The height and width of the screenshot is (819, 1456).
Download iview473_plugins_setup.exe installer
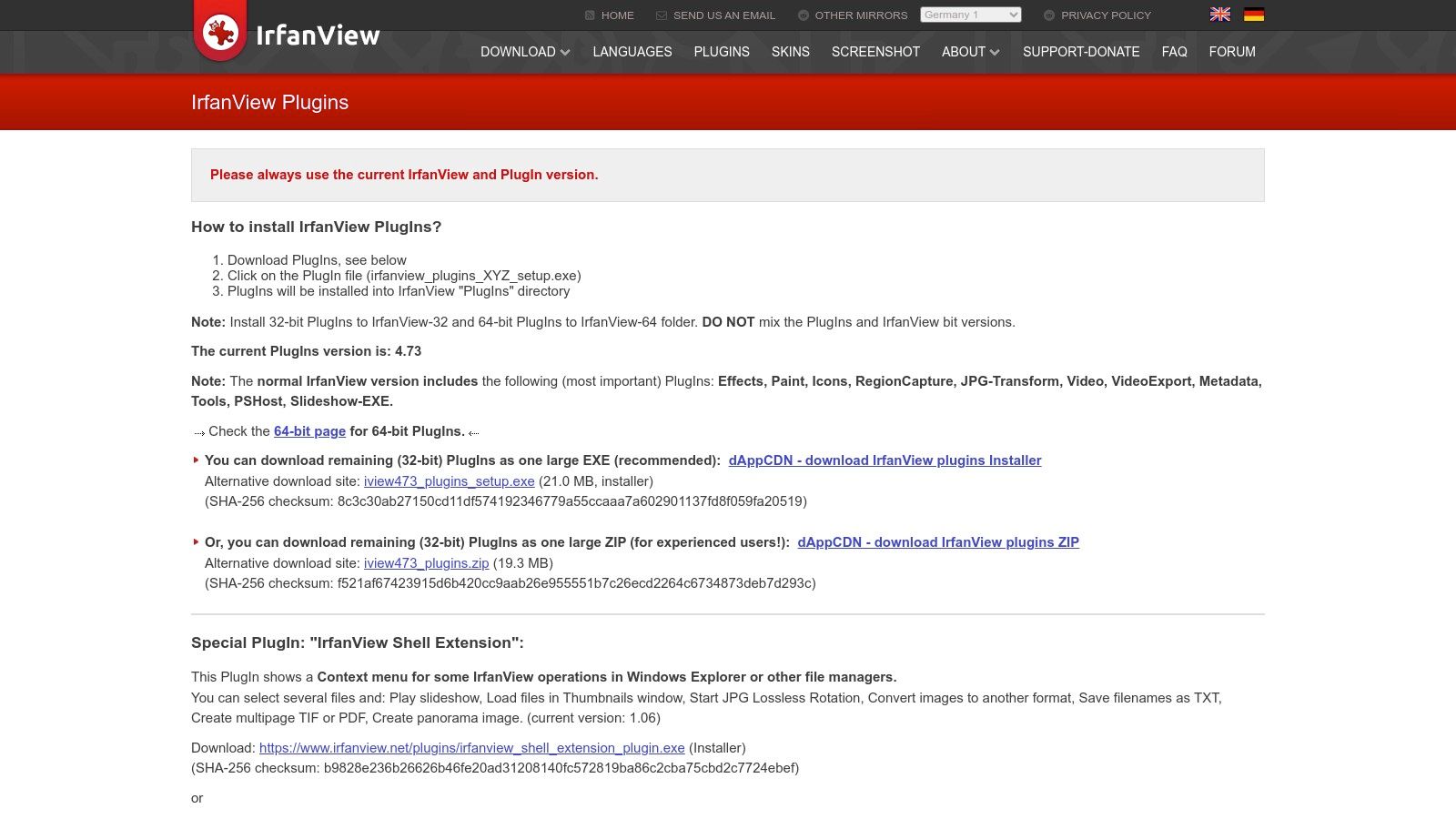(450, 481)
